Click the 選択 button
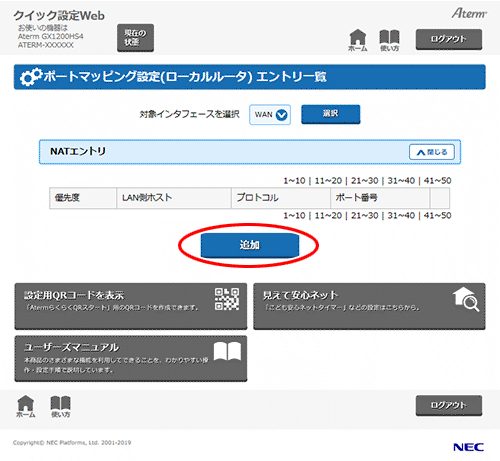The image size is (500, 461). [x=331, y=114]
